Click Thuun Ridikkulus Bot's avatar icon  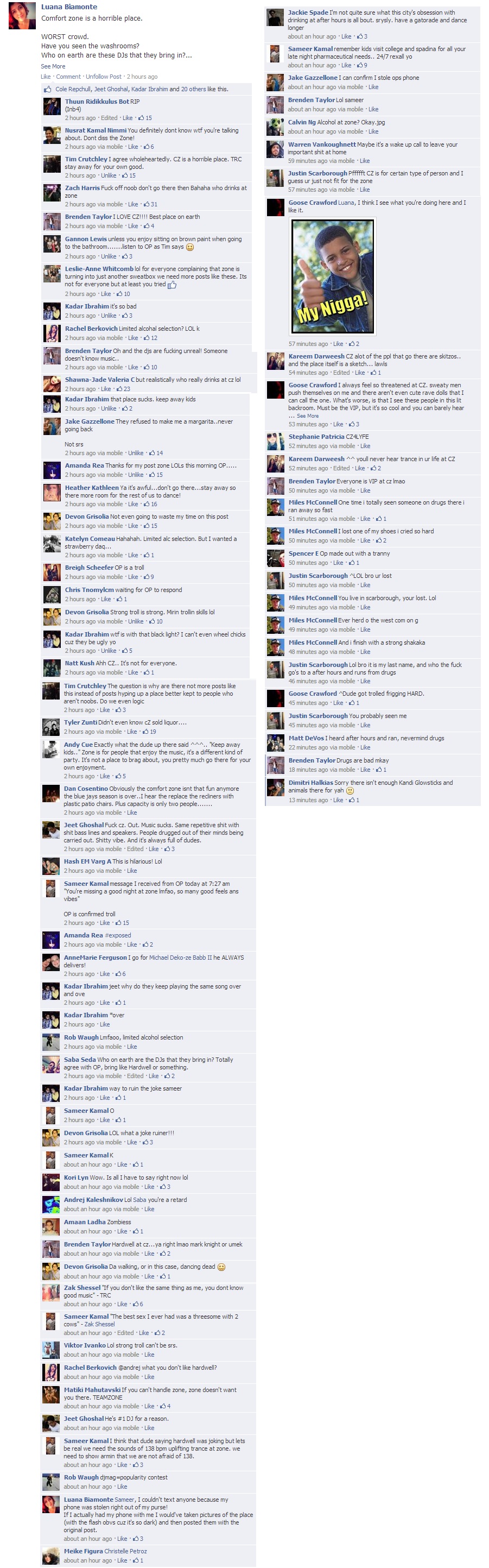click(x=52, y=106)
